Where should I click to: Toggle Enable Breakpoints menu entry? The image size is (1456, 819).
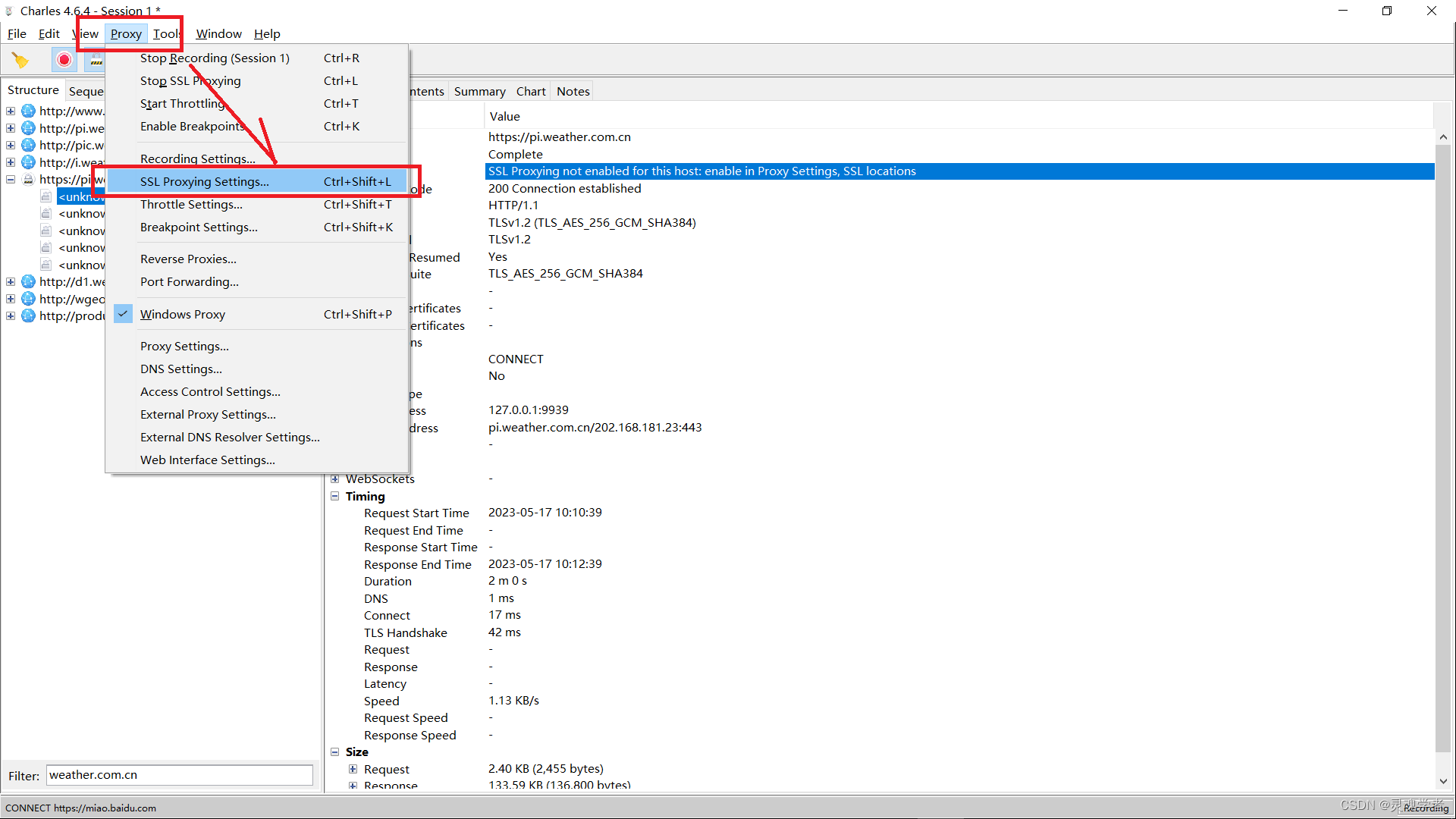(192, 127)
